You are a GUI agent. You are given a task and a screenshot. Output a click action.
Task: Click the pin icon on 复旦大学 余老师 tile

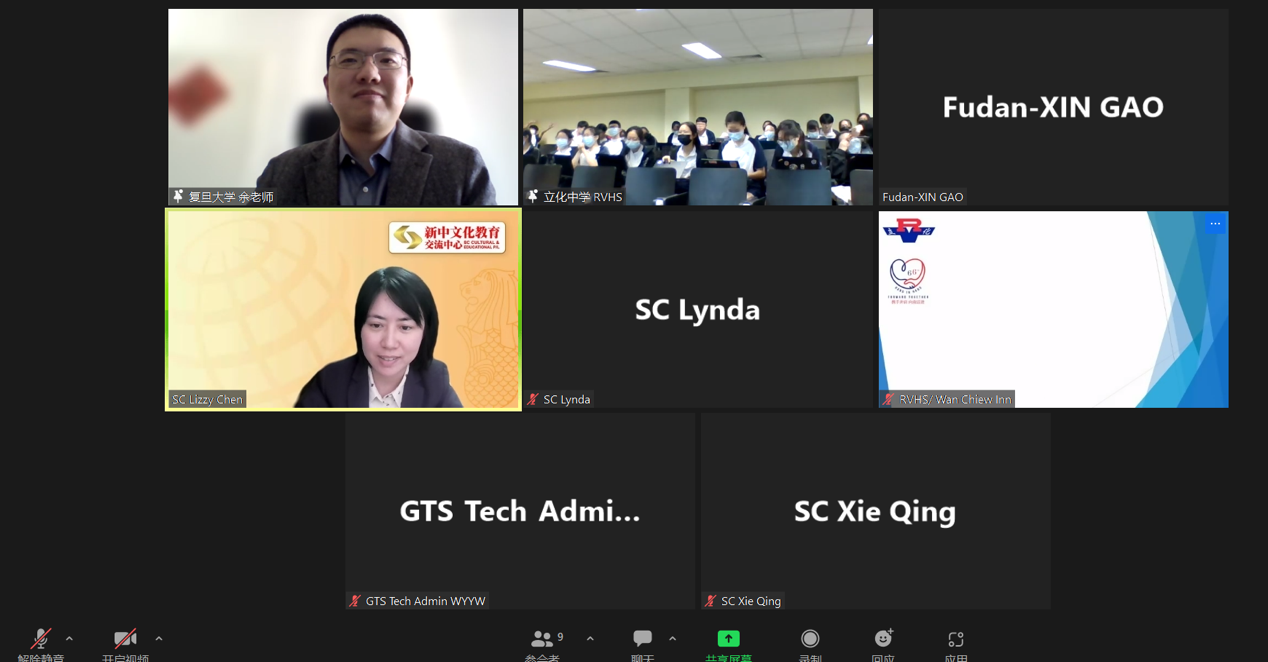point(178,197)
